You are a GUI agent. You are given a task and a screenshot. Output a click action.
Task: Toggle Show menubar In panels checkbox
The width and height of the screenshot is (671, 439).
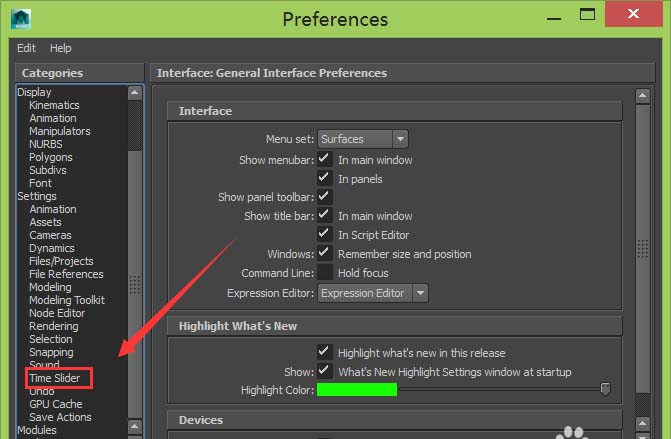[325, 178]
